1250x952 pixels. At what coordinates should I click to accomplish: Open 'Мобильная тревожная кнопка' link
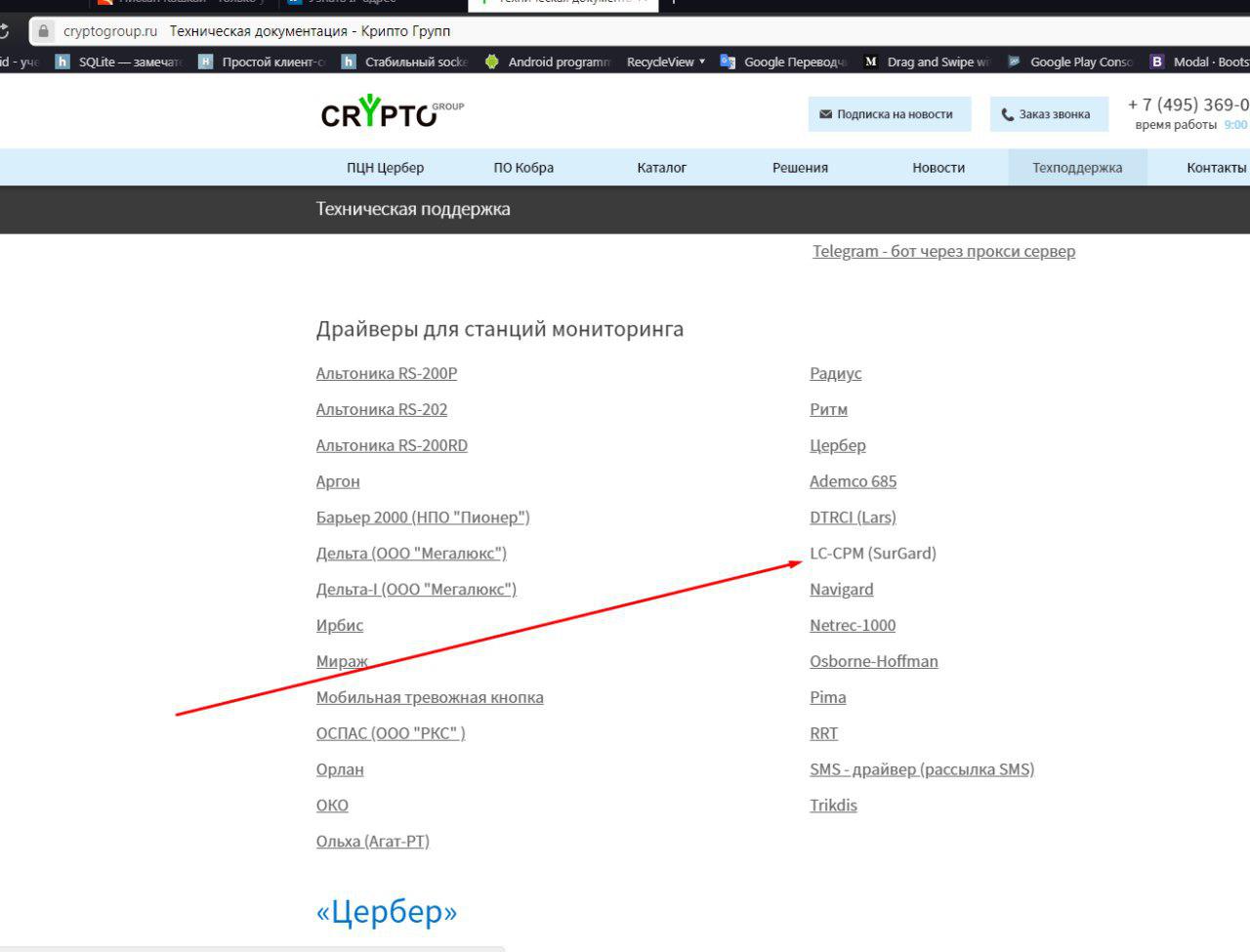pos(430,697)
